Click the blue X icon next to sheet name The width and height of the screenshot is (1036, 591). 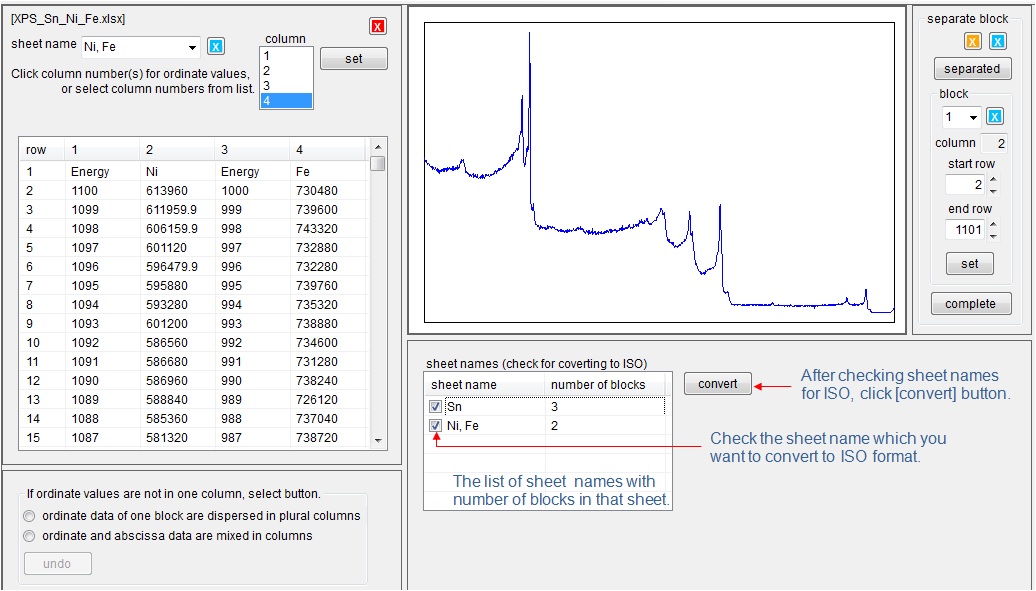[216, 47]
